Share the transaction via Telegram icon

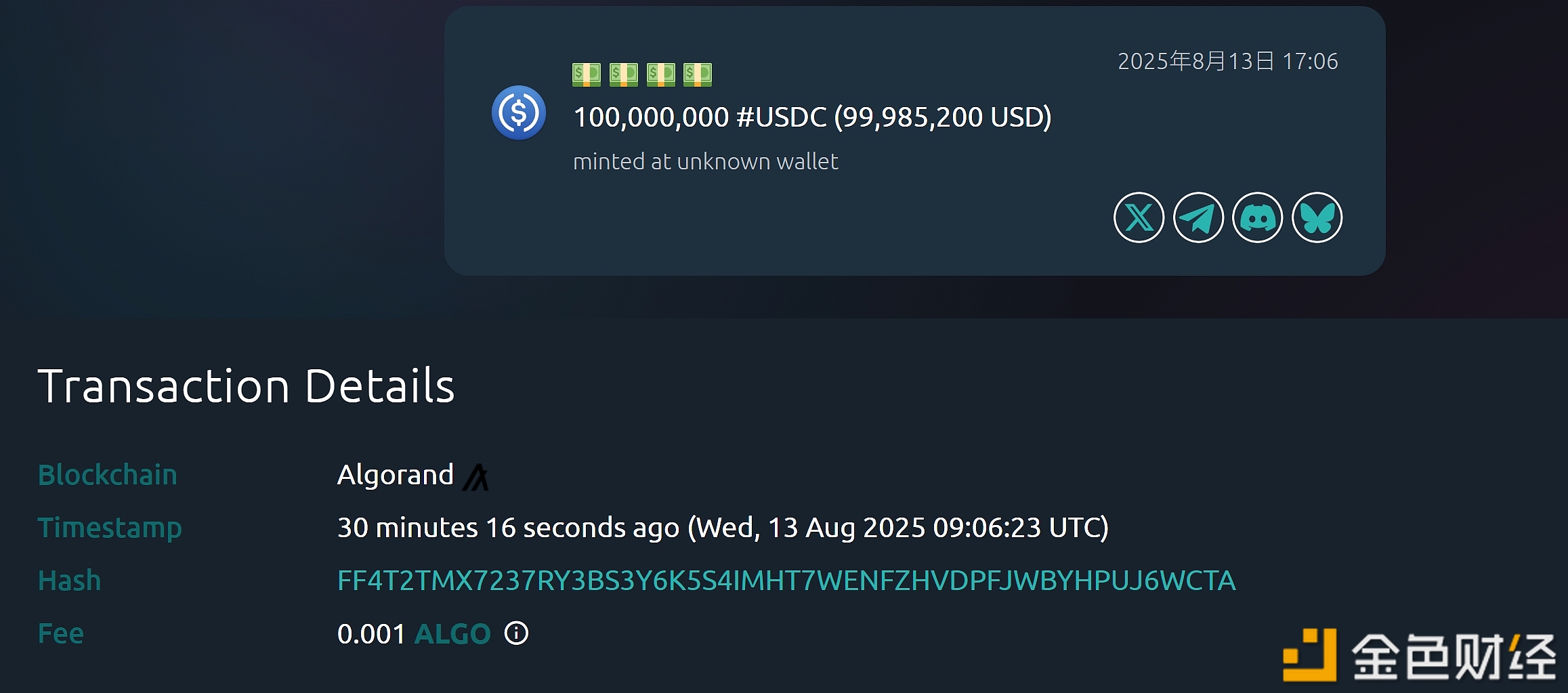pos(1198,217)
